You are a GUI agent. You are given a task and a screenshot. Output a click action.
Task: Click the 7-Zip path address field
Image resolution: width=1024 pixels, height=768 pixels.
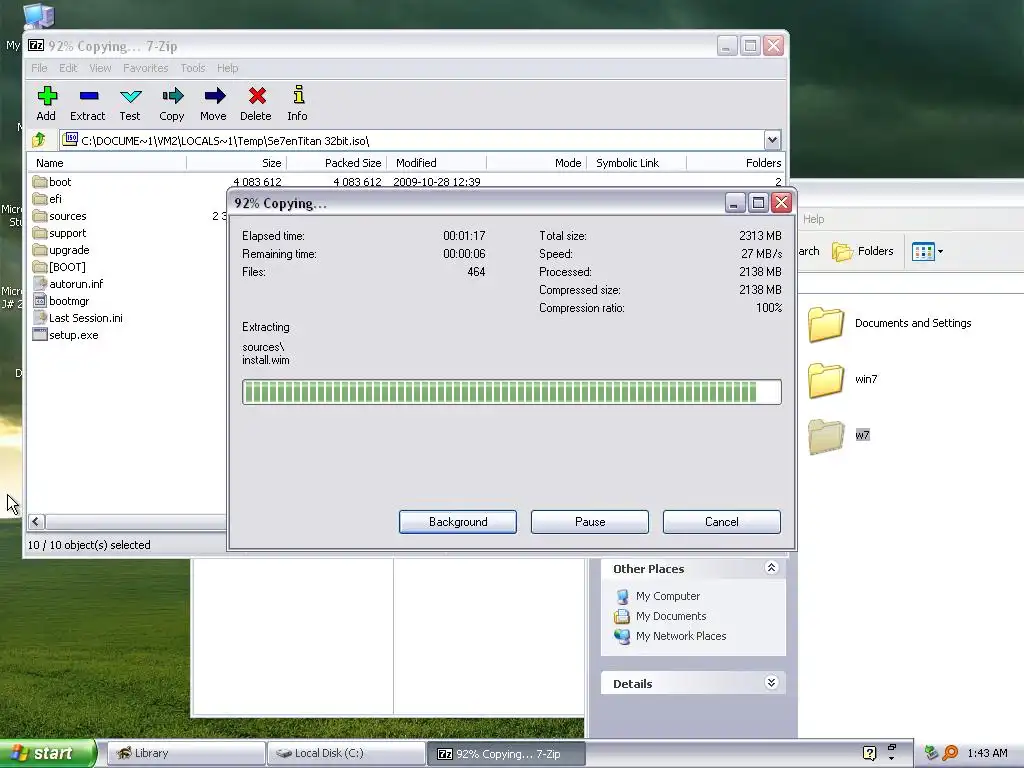pyautogui.click(x=412, y=140)
